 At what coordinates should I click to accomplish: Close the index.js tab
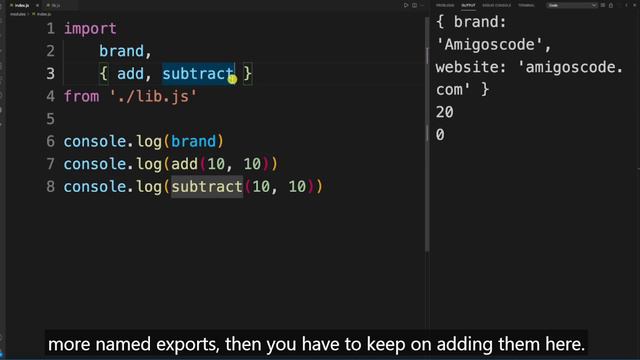point(38,5)
